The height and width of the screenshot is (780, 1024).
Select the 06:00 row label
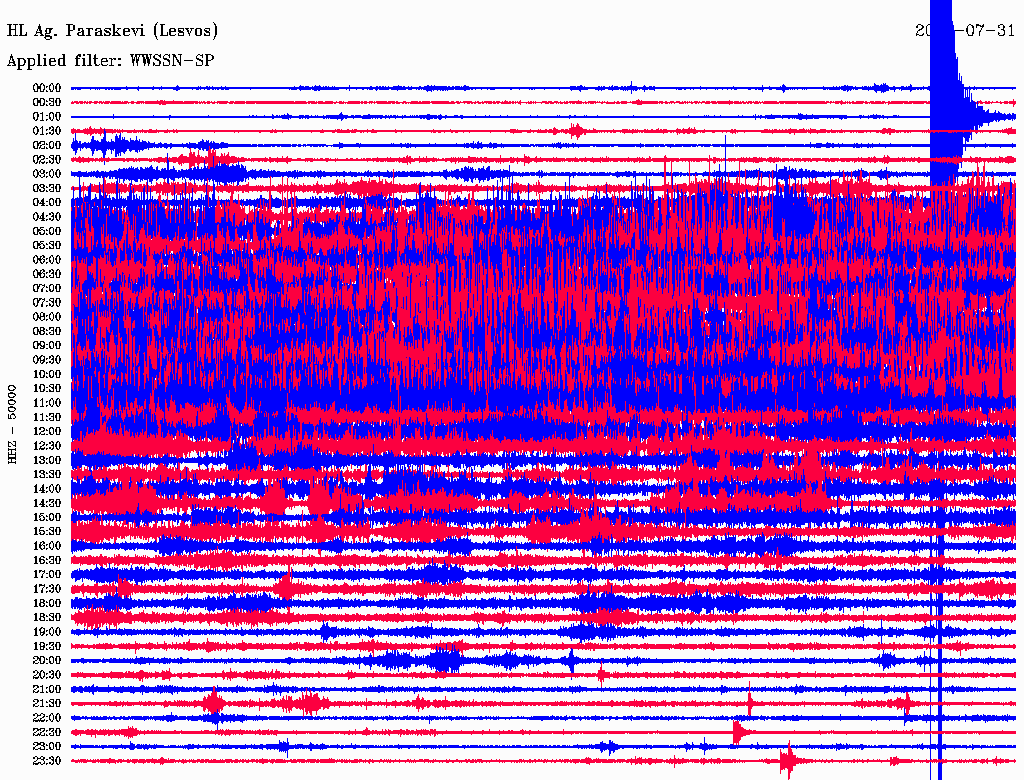point(47,259)
